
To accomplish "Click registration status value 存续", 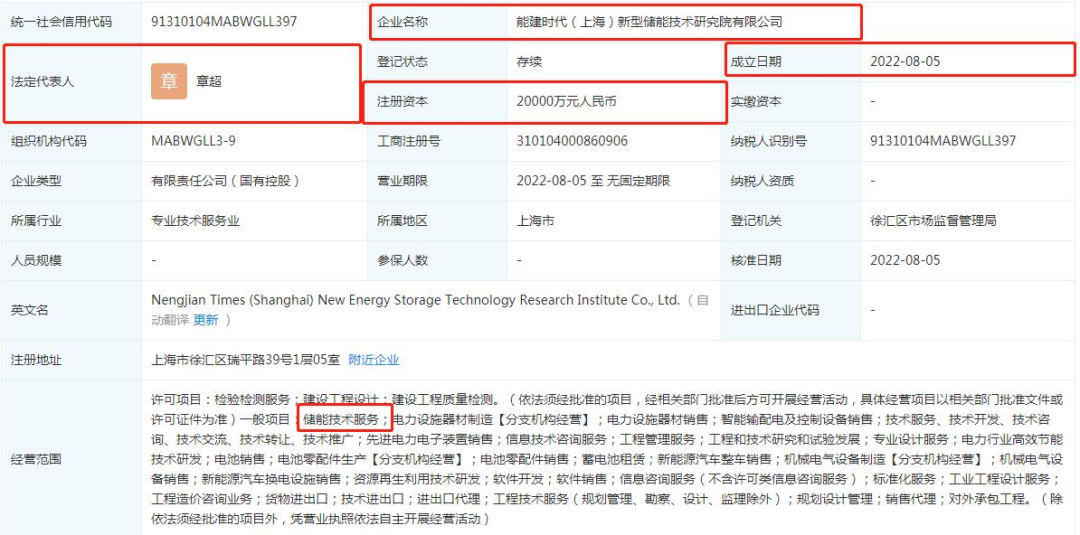I will pyautogui.click(x=529, y=61).
